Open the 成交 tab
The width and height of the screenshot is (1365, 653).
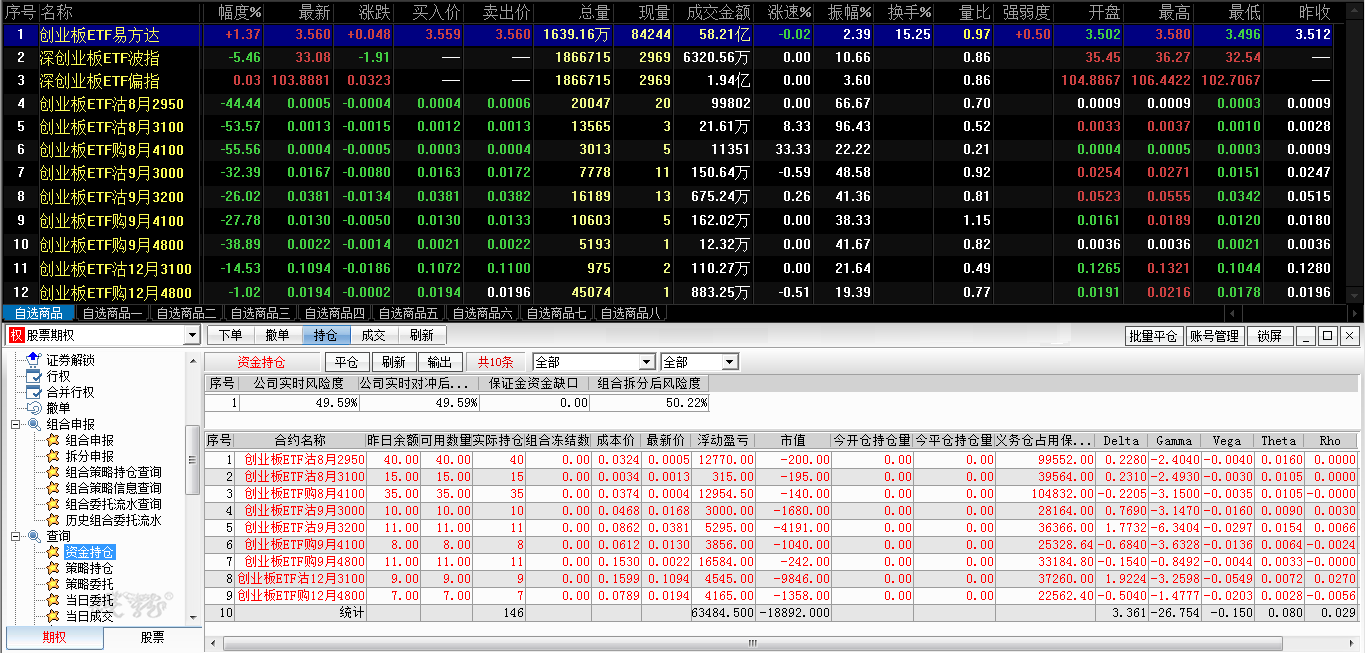point(374,336)
